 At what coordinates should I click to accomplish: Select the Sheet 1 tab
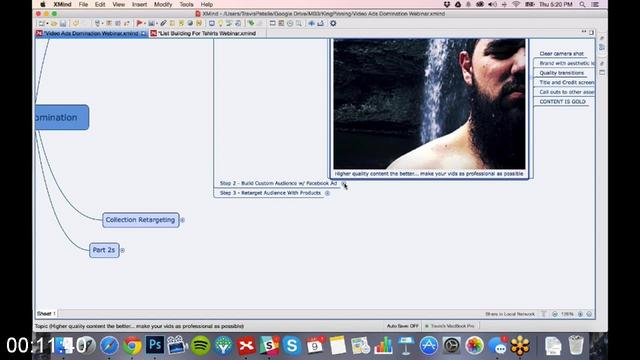[46, 314]
